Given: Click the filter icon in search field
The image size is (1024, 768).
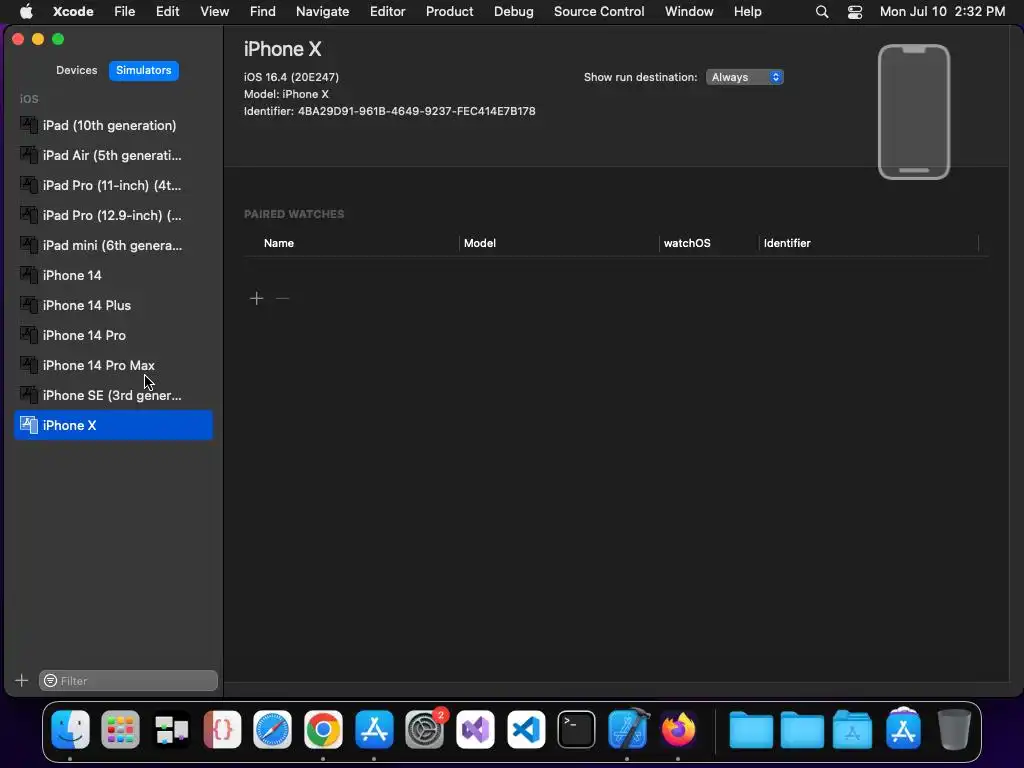Looking at the screenshot, I should click(50, 680).
